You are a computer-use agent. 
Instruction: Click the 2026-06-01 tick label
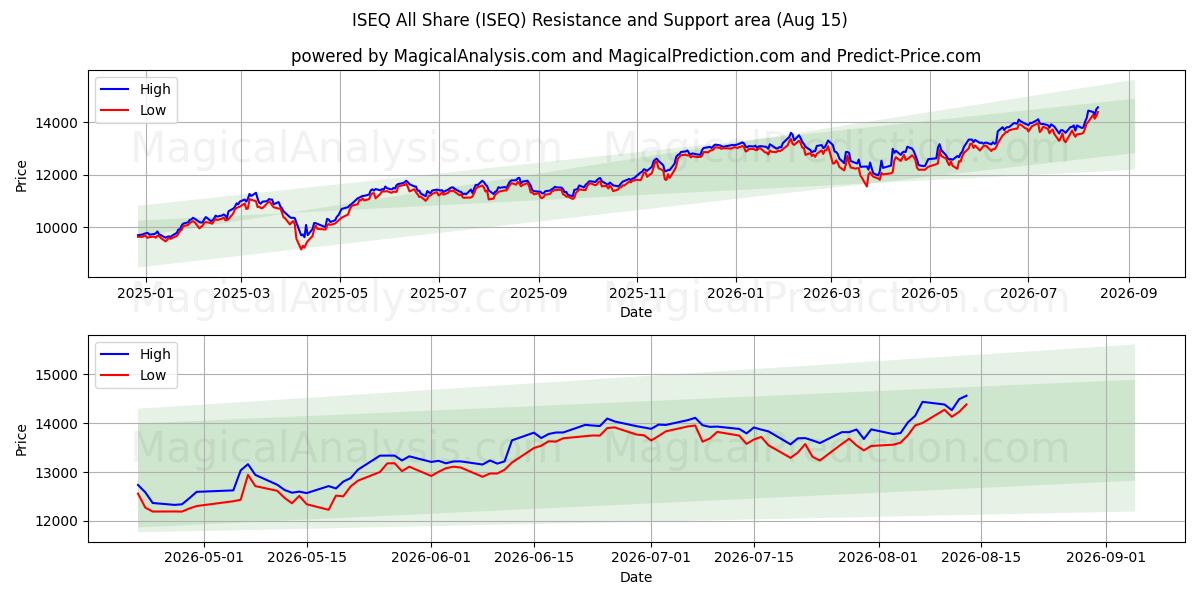click(431, 558)
